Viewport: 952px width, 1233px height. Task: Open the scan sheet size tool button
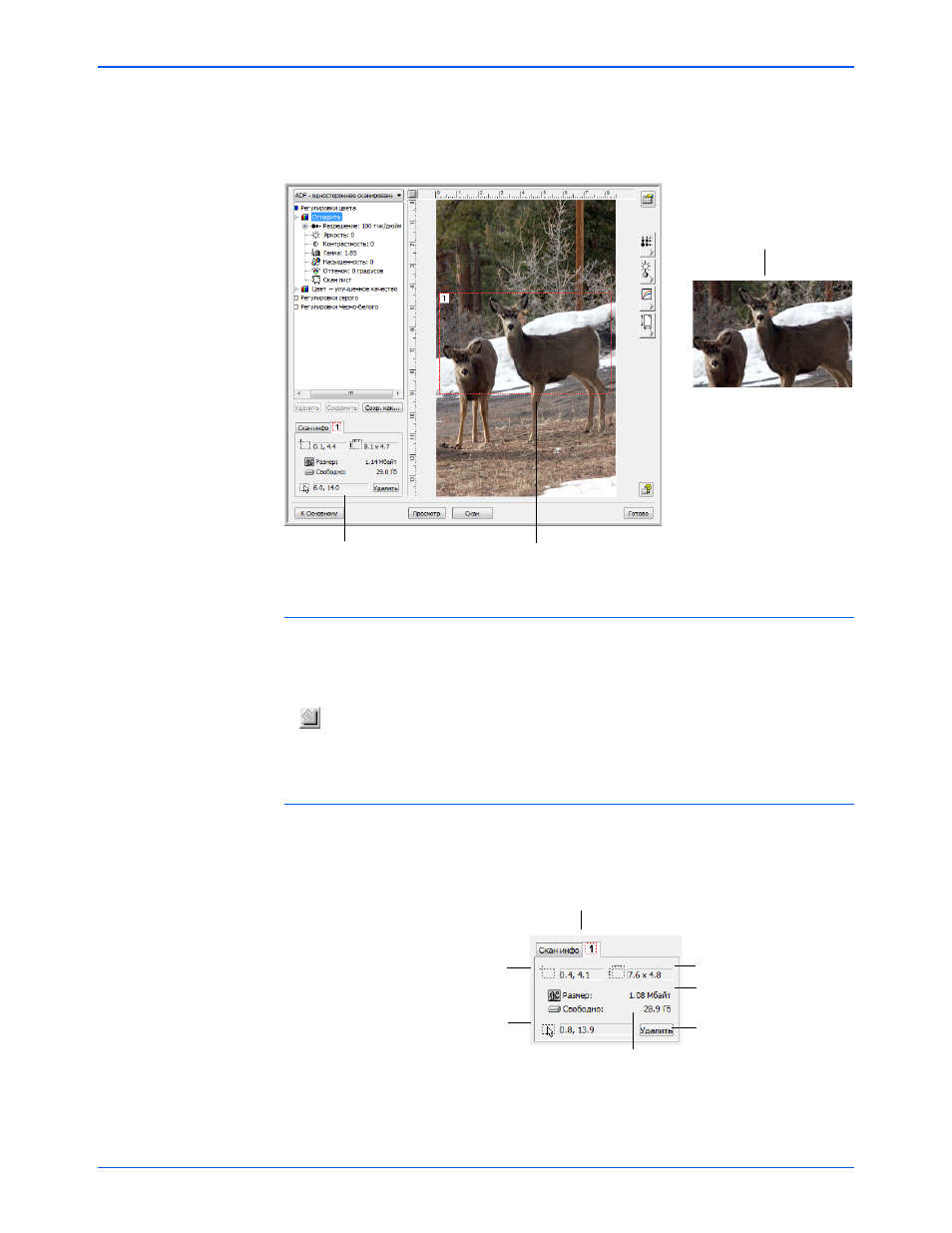pyautogui.click(x=648, y=324)
